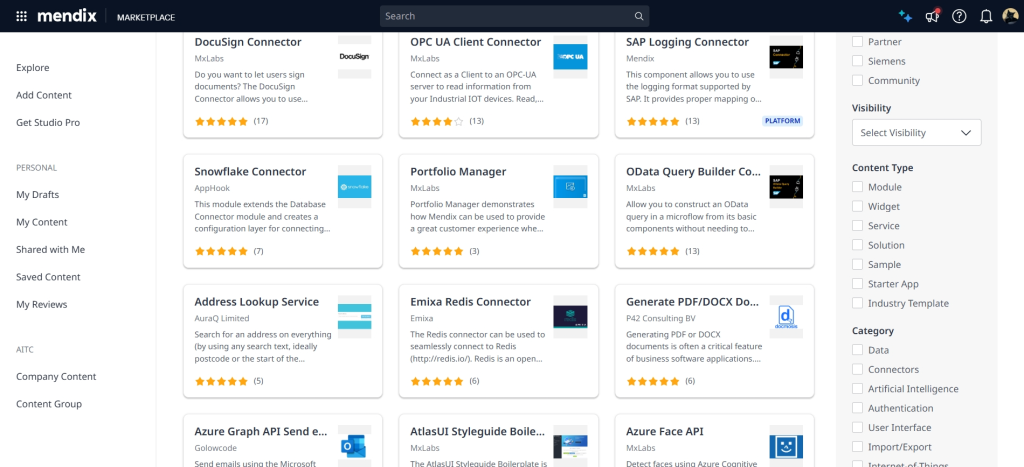The image size is (1024, 467).
Task: Check the Import/Export category filter
Action: coord(857,447)
